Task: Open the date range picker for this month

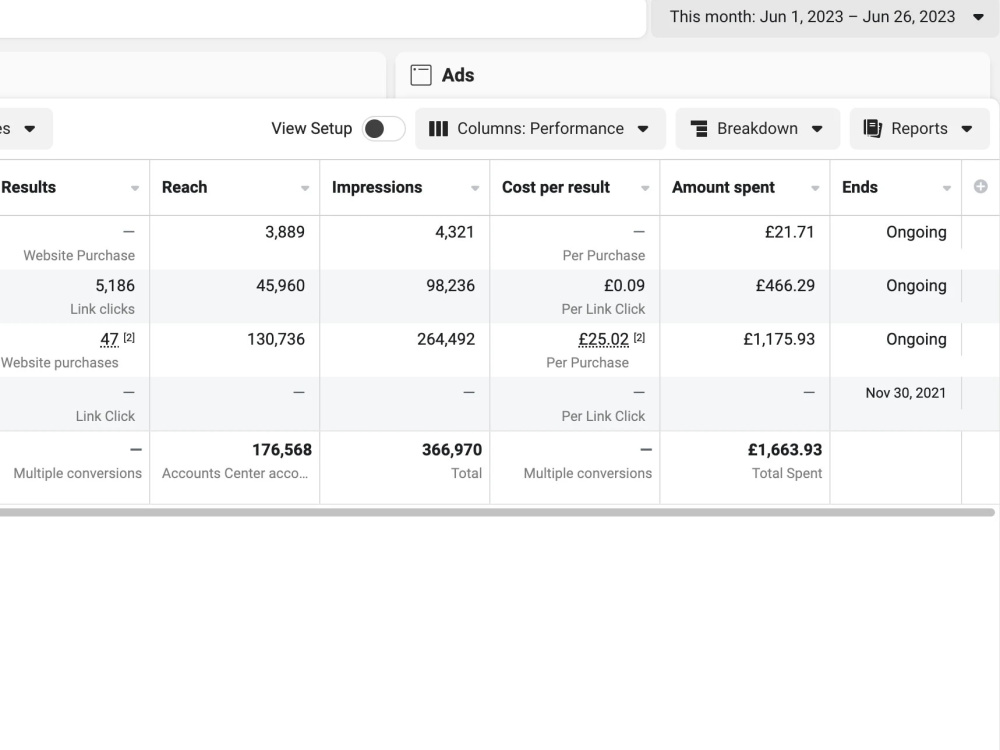Action: coord(825,17)
